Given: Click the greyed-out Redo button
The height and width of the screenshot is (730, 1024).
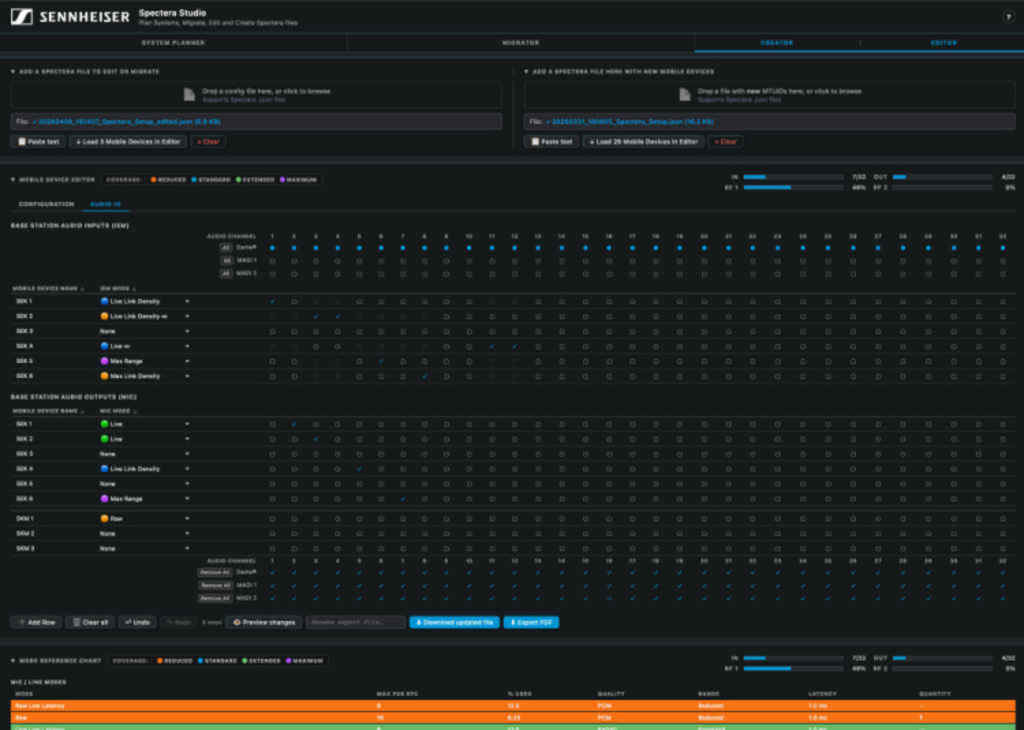Looking at the screenshot, I should (178, 622).
